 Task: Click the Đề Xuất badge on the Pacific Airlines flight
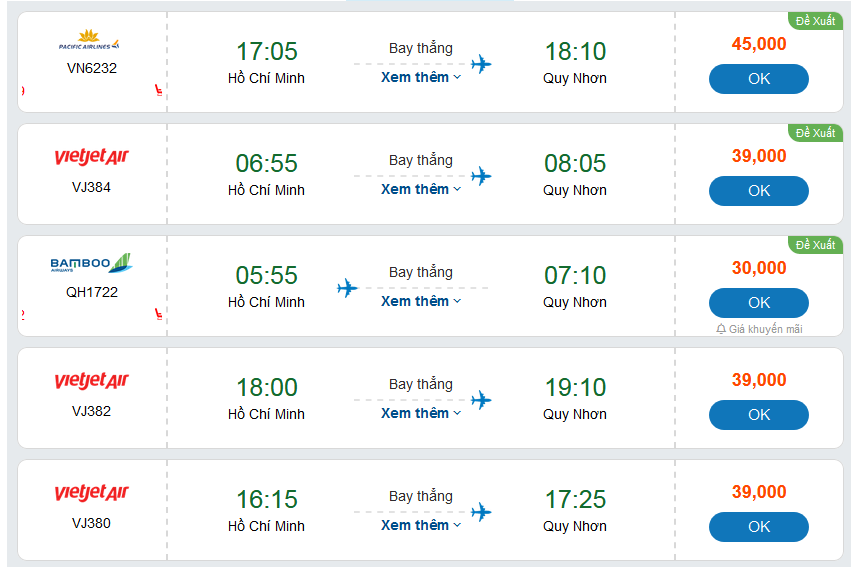coord(814,21)
